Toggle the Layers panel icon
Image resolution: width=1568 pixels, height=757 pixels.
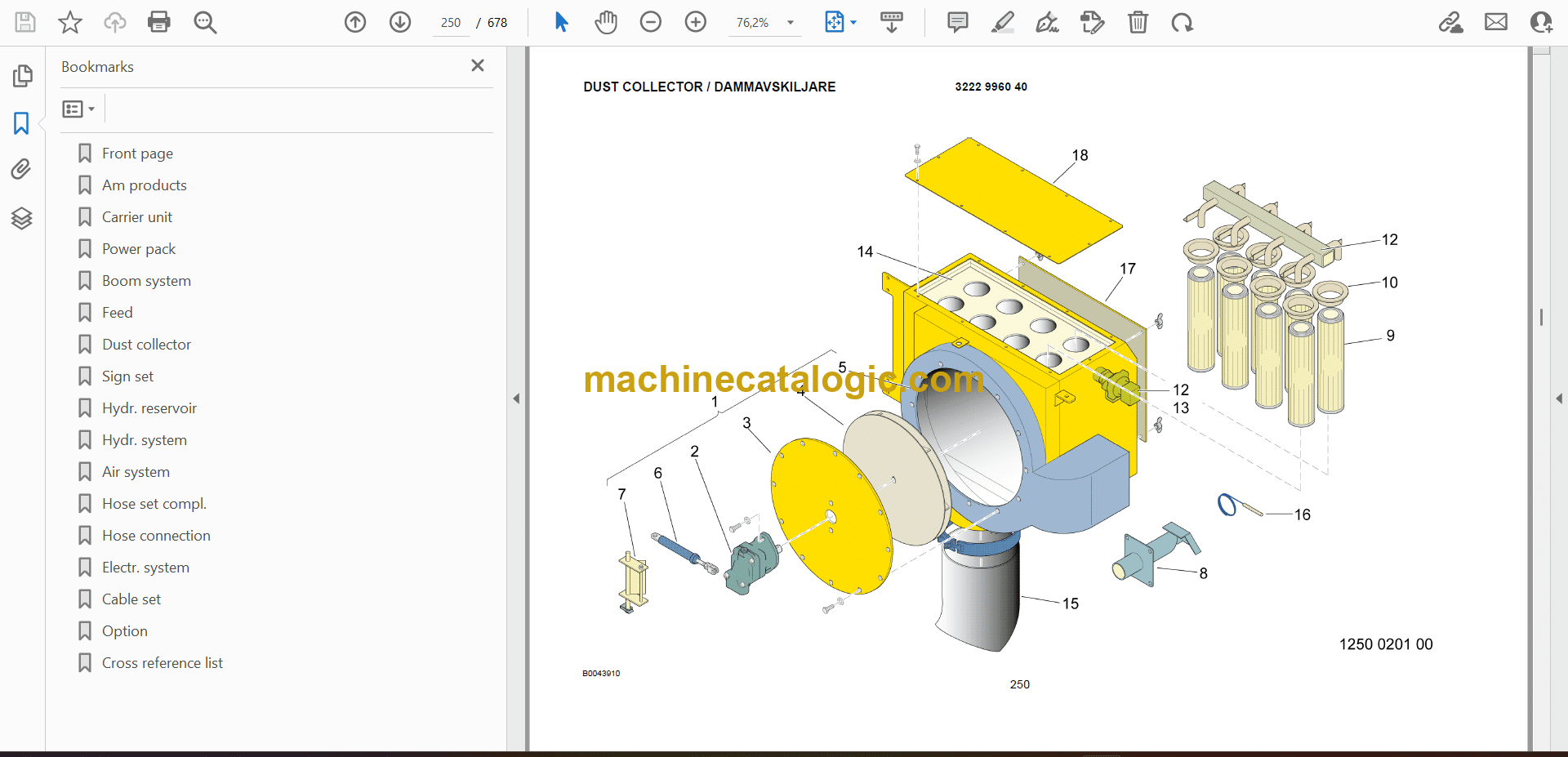pos(22,218)
